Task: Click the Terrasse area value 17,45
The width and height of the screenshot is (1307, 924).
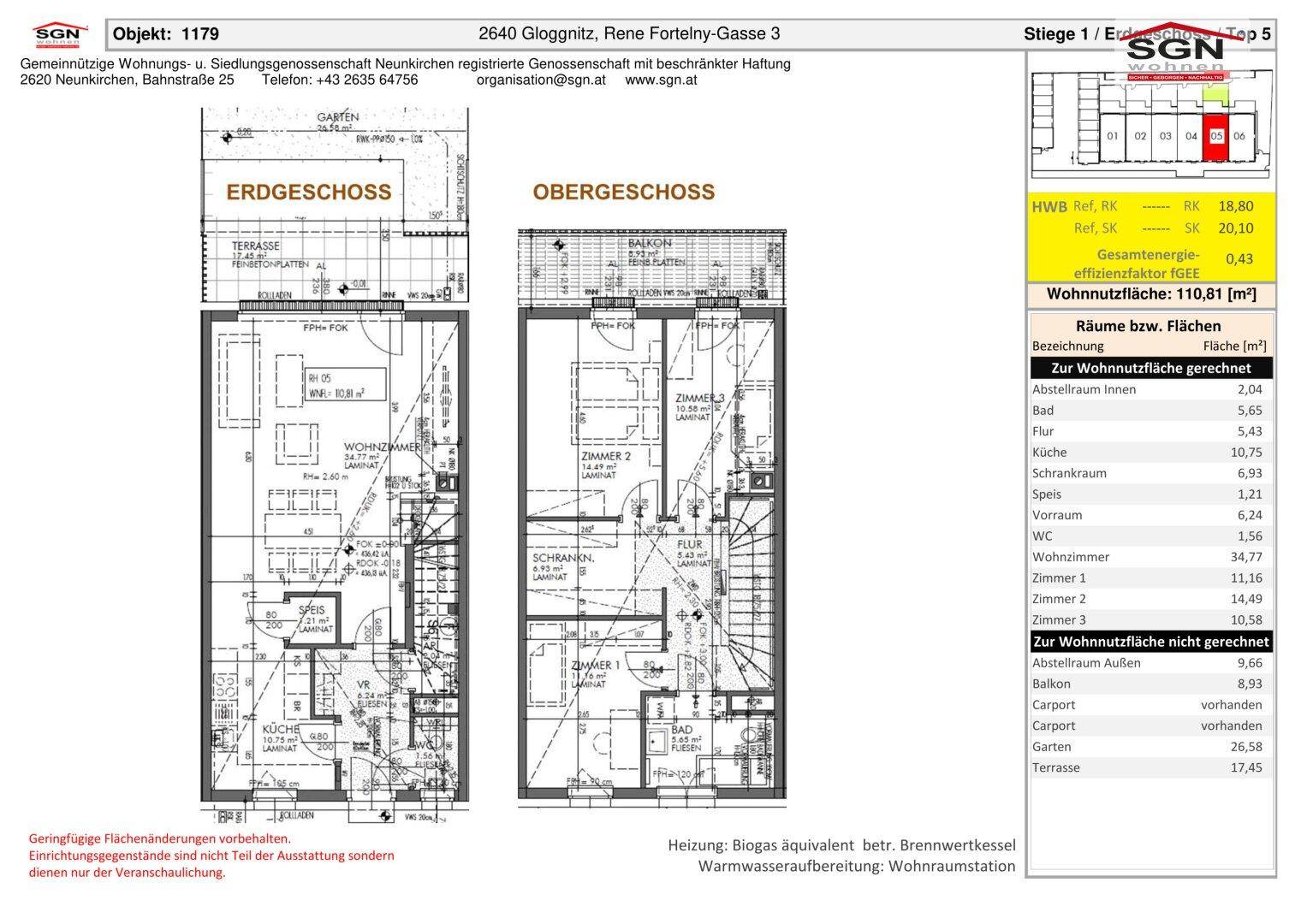Action: click(1245, 767)
